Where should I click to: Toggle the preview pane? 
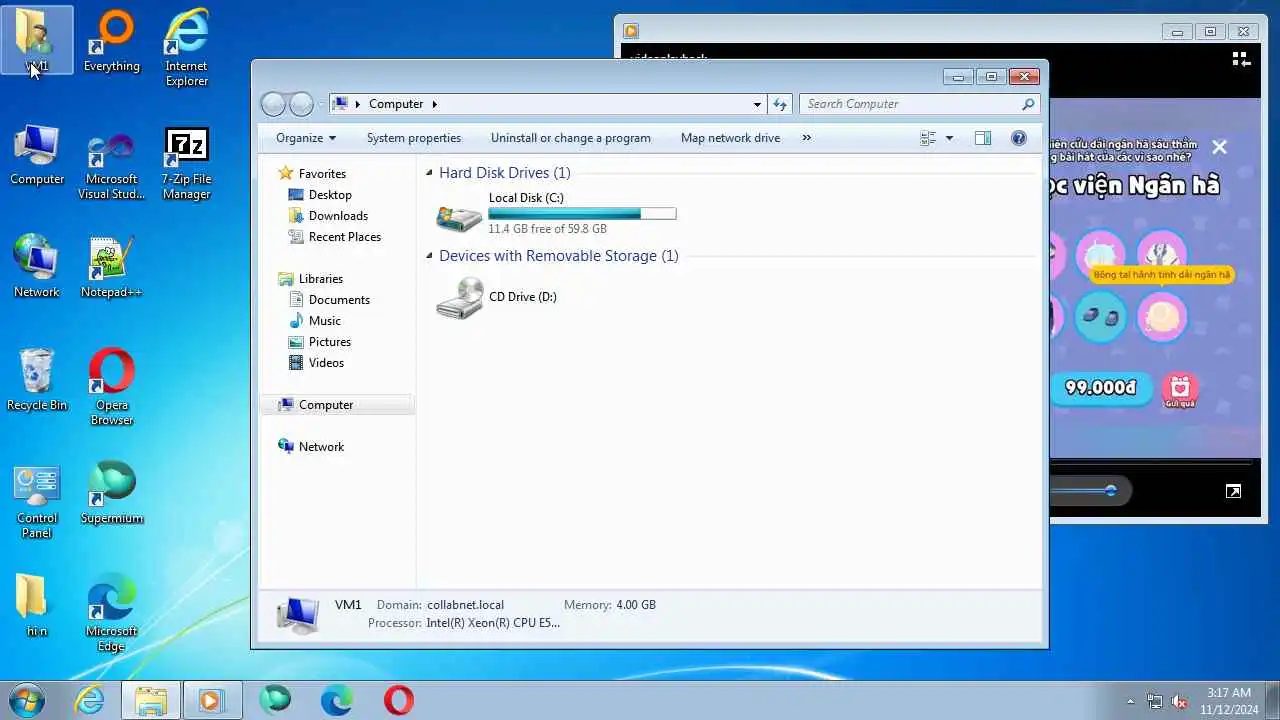[983, 138]
